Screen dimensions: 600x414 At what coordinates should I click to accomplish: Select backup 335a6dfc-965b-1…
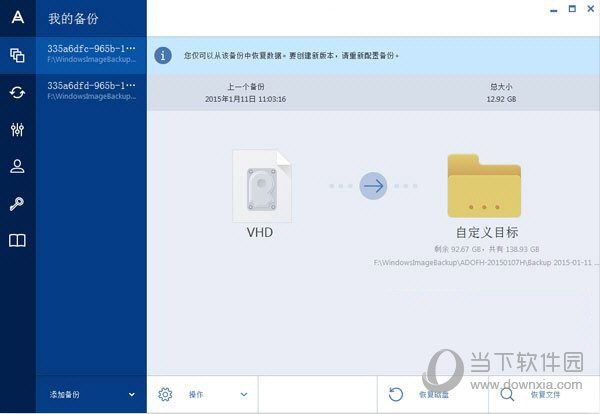click(x=91, y=54)
